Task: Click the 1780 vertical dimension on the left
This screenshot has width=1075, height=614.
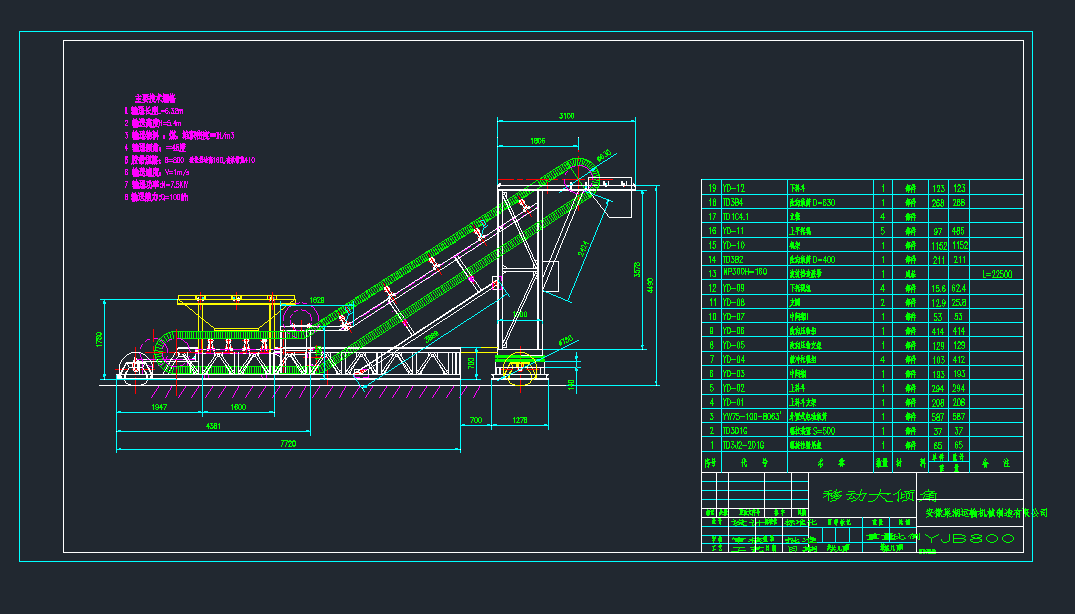Action: point(98,339)
